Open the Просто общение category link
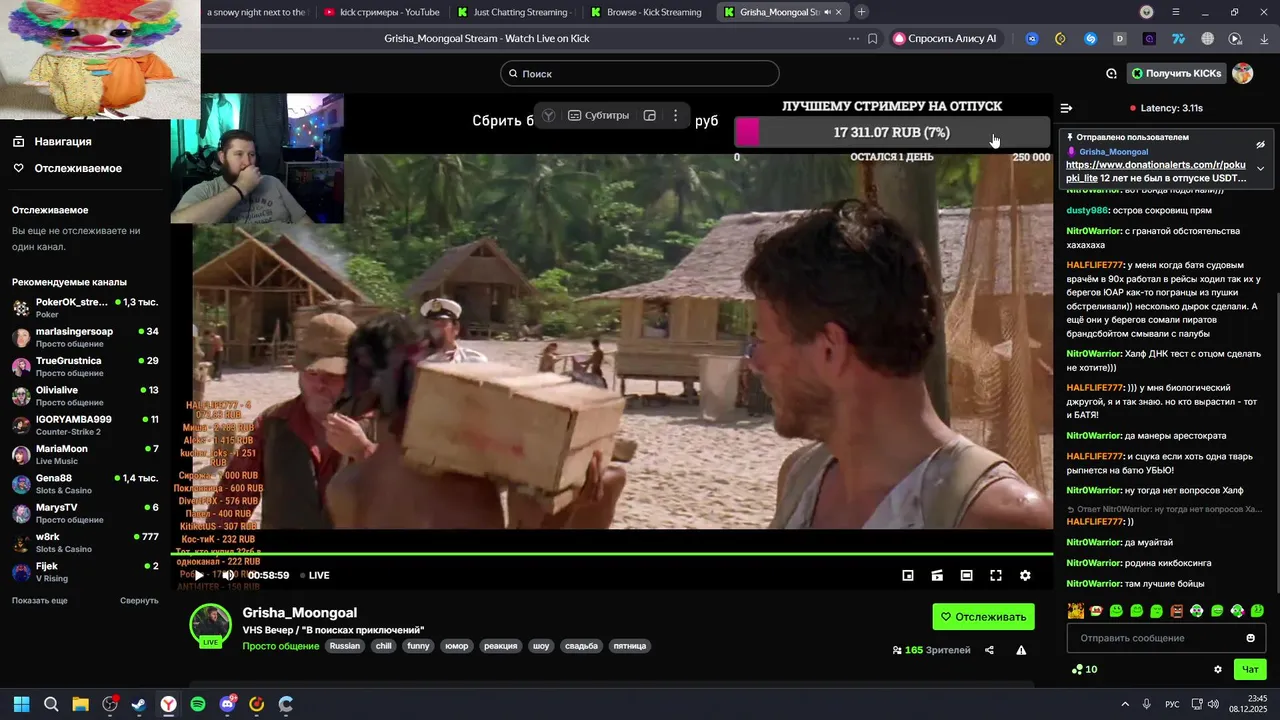The height and width of the screenshot is (720, 1280). (280, 646)
